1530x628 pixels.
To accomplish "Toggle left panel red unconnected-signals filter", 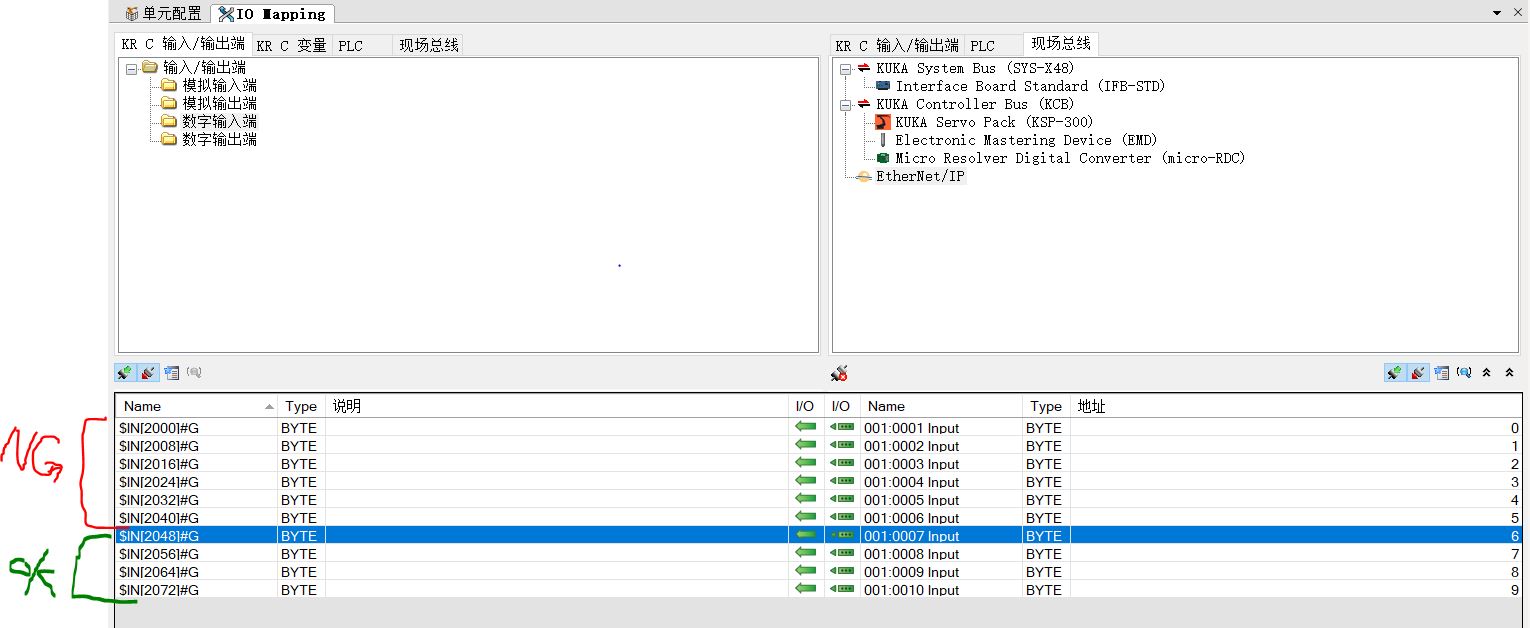I will (x=147, y=373).
